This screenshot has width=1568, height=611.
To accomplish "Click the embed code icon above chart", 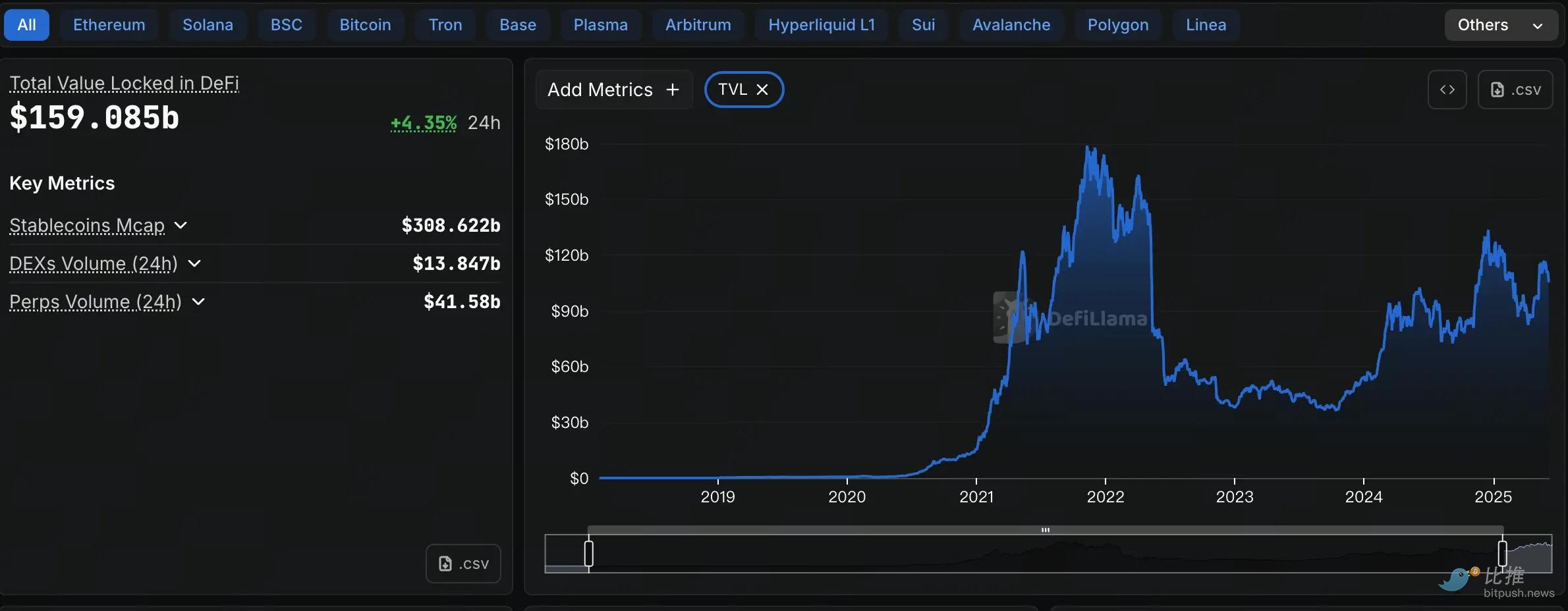I will [x=1447, y=90].
